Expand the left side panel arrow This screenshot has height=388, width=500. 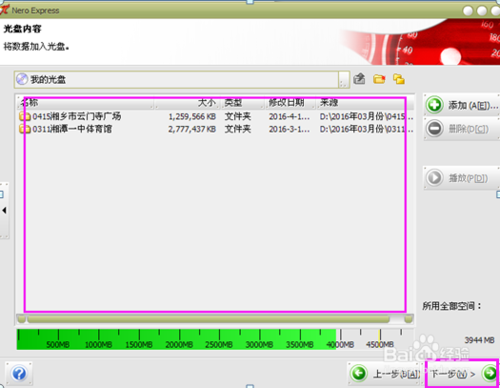[x=4, y=210]
